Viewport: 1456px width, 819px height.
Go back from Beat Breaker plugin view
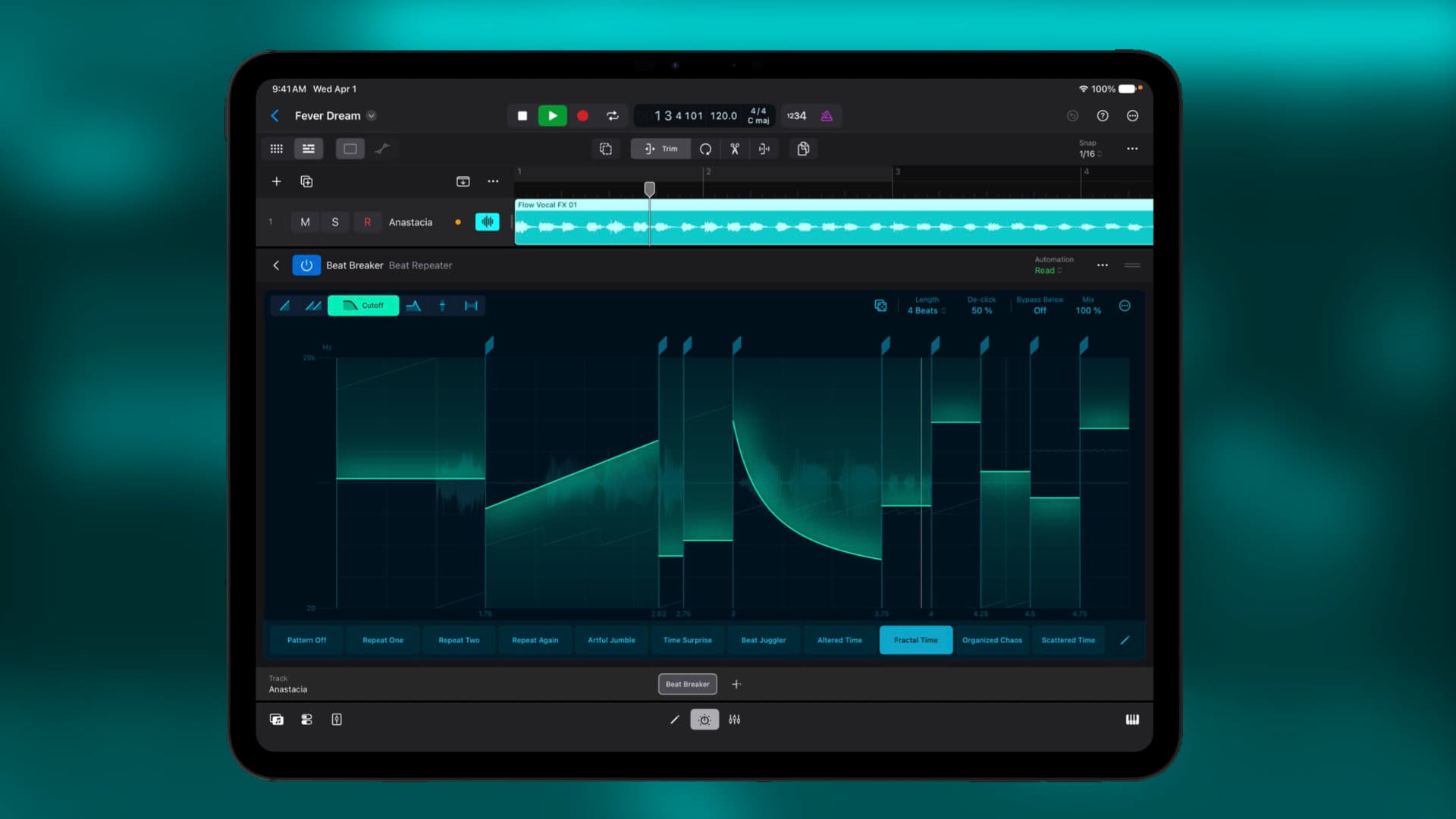pyautogui.click(x=276, y=265)
